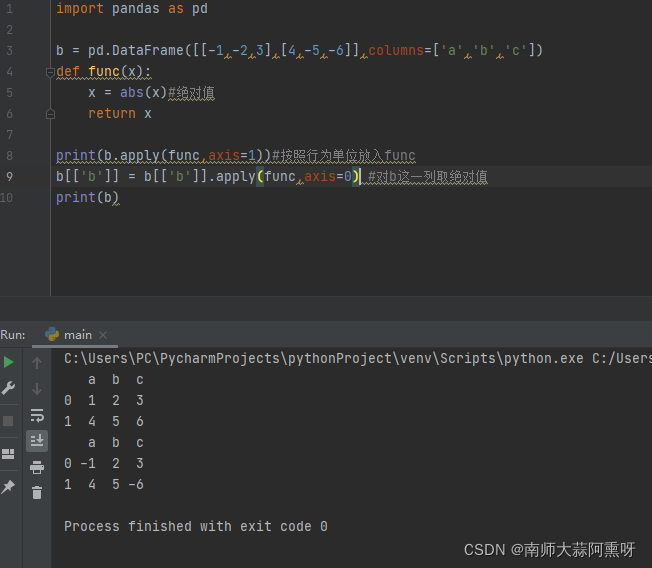Click the print icon in Run console
Viewport: 652px width, 568px height.
37,467
